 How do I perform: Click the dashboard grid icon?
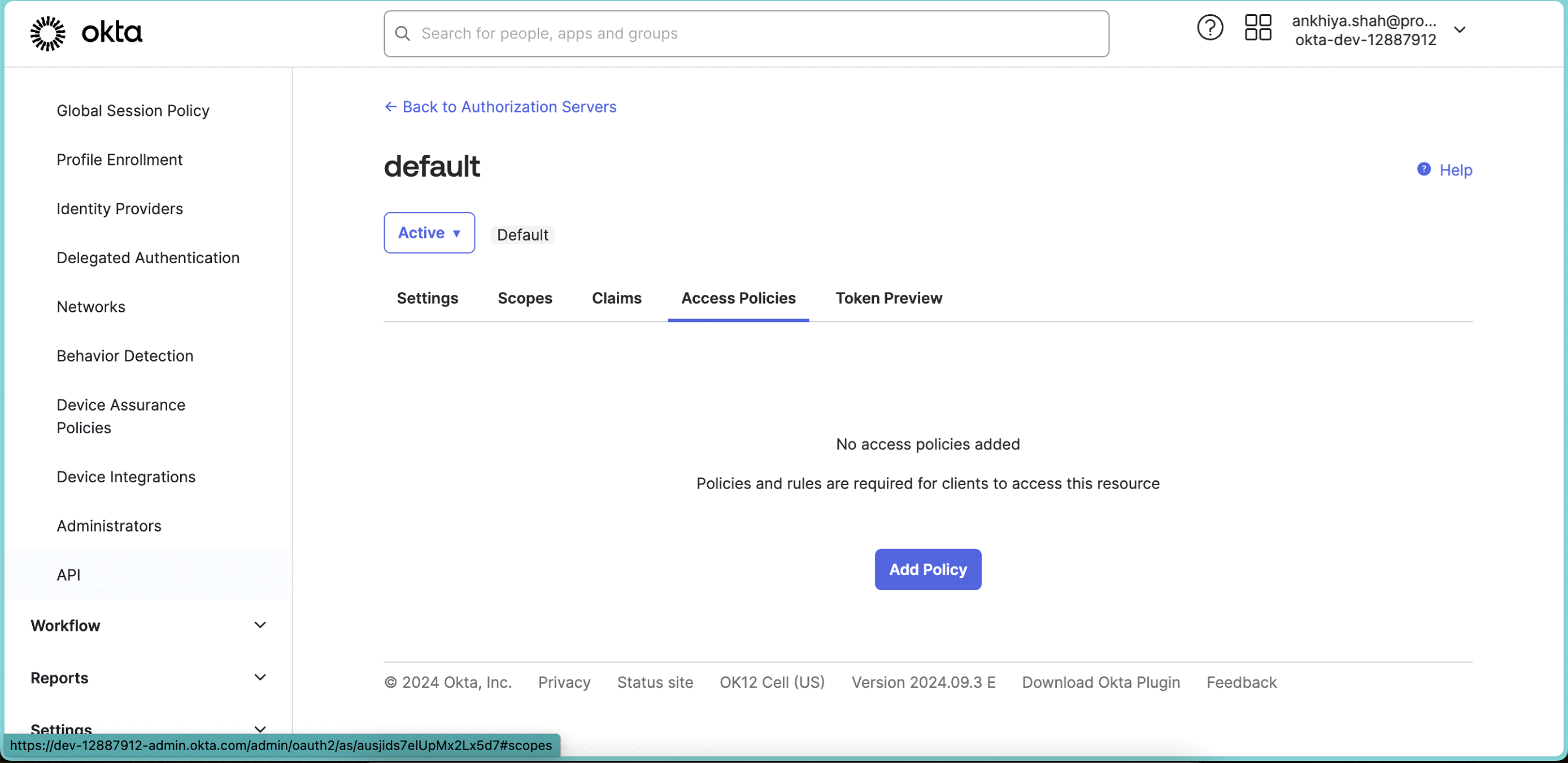1257,27
